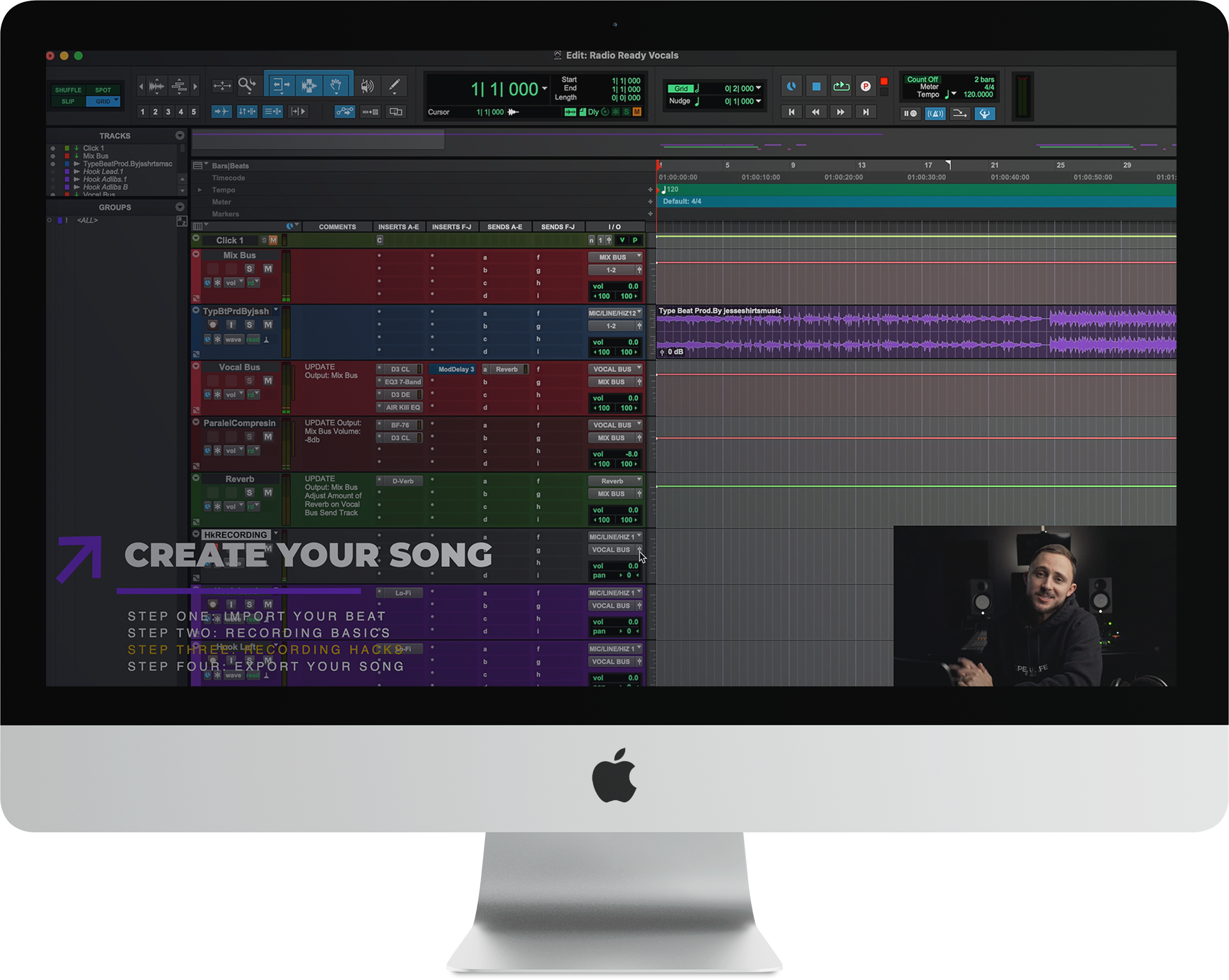The width and height of the screenshot is (1229, 980).
Task: Toggle Insertion Follows Playback icon
Action: pyautogui.click(x=298, y=111)
